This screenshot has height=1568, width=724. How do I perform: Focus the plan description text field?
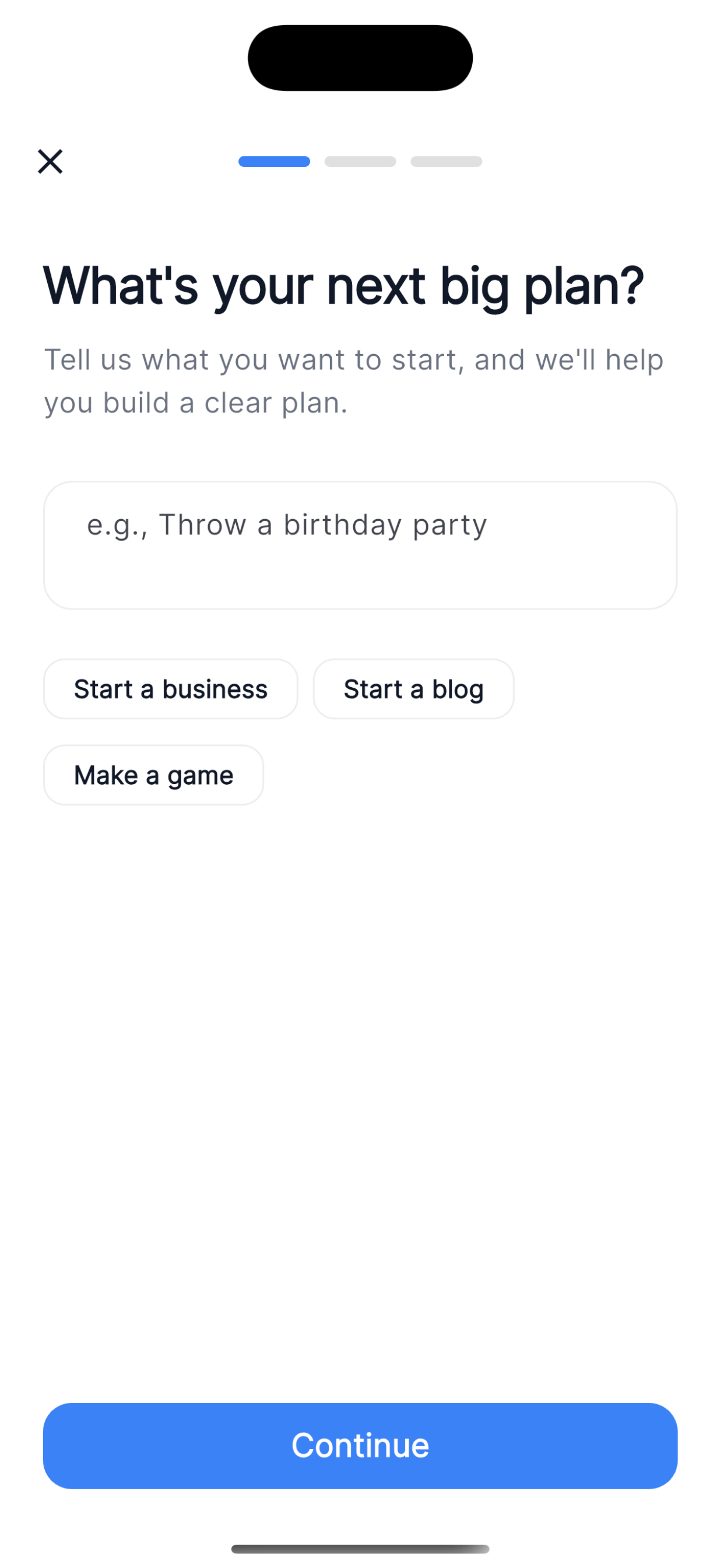(360, 545)
